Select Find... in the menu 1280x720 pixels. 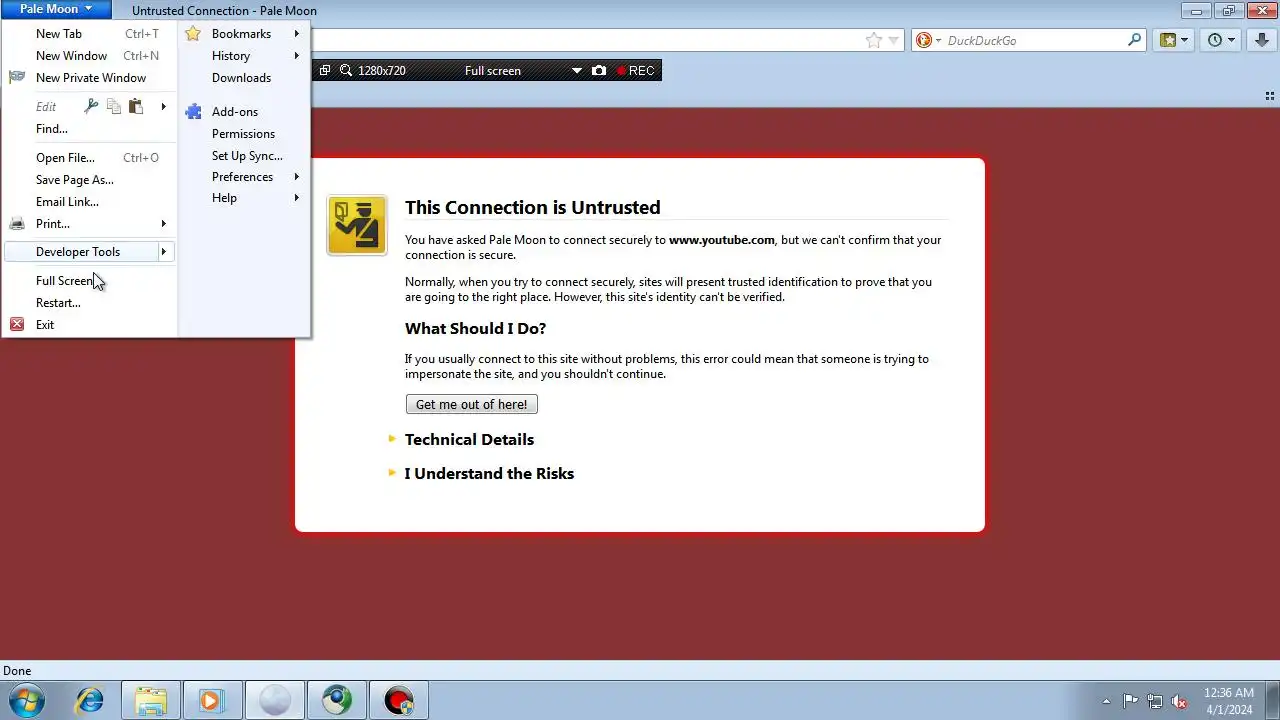(x=90, y=129)
